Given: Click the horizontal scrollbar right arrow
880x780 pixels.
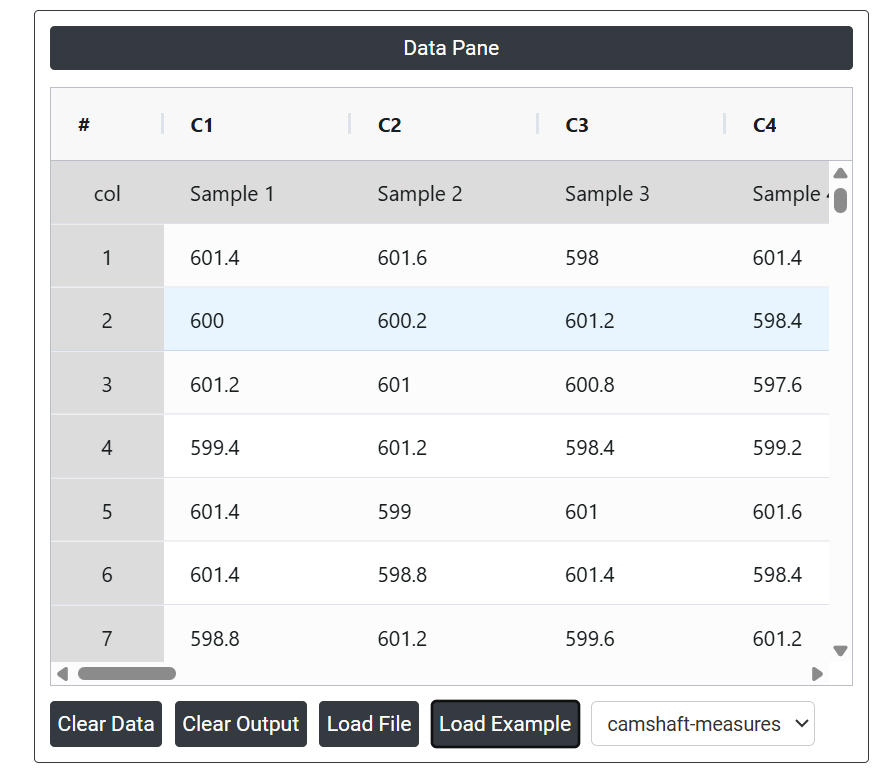Looking at the screenshot, I should coord(817,674).
